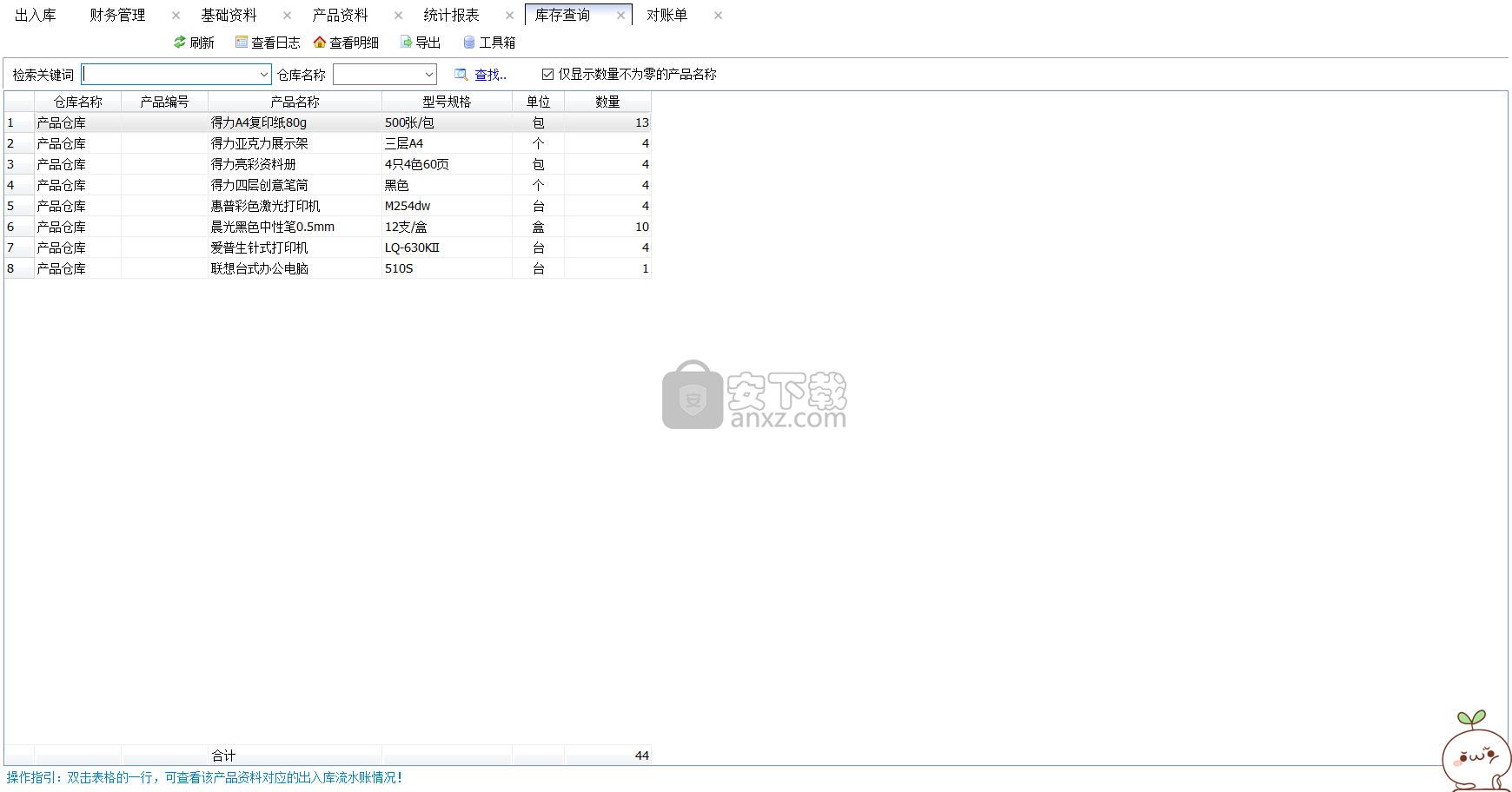Screen dimensions: 1512x792
Task: Select row 惠普彩色激光打印机
Action: click(x=328, y=206)
